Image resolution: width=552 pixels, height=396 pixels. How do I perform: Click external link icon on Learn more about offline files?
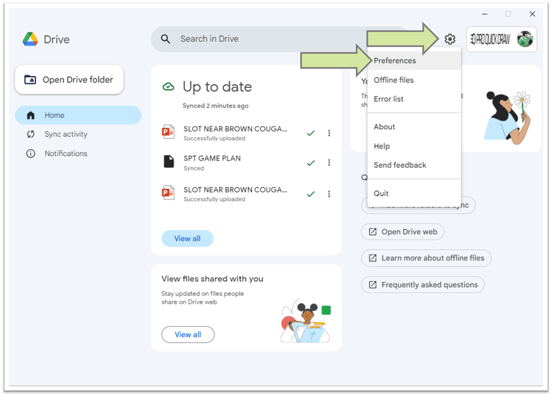pyautogui.click(x=372, y=258)
